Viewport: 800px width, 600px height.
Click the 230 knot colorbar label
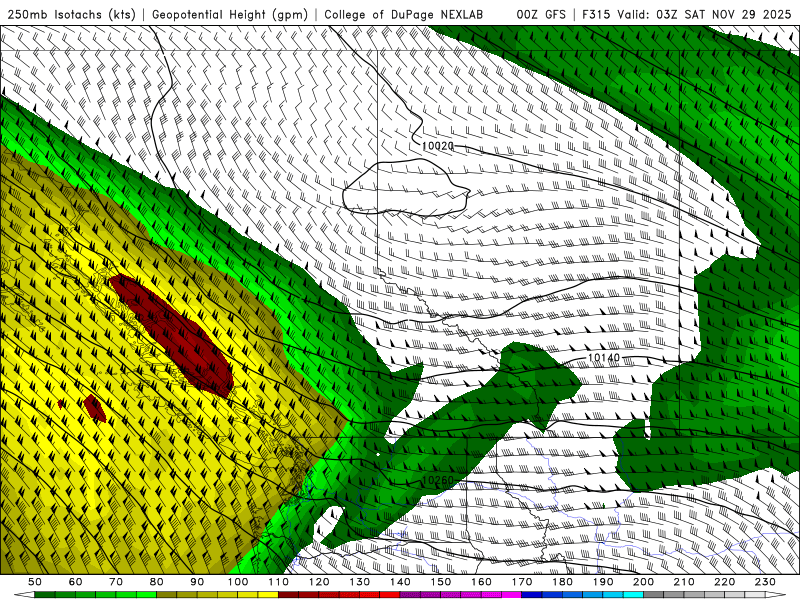point(766,582)
